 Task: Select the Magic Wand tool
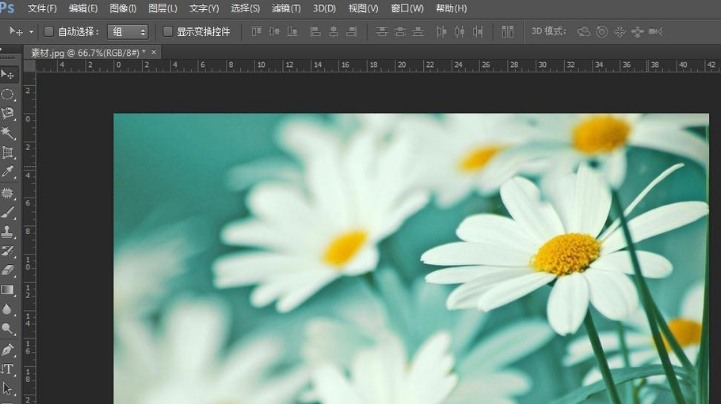click(x=8, y=133)
